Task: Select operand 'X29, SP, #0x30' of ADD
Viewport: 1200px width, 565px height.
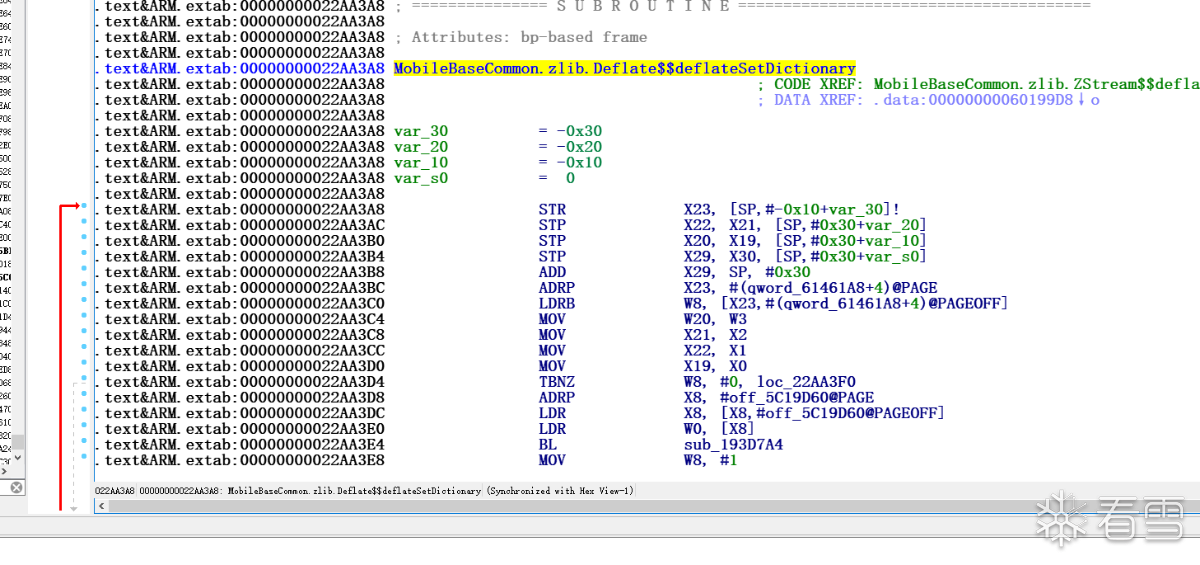Action: pyautogui.click(x=747, y=271)
